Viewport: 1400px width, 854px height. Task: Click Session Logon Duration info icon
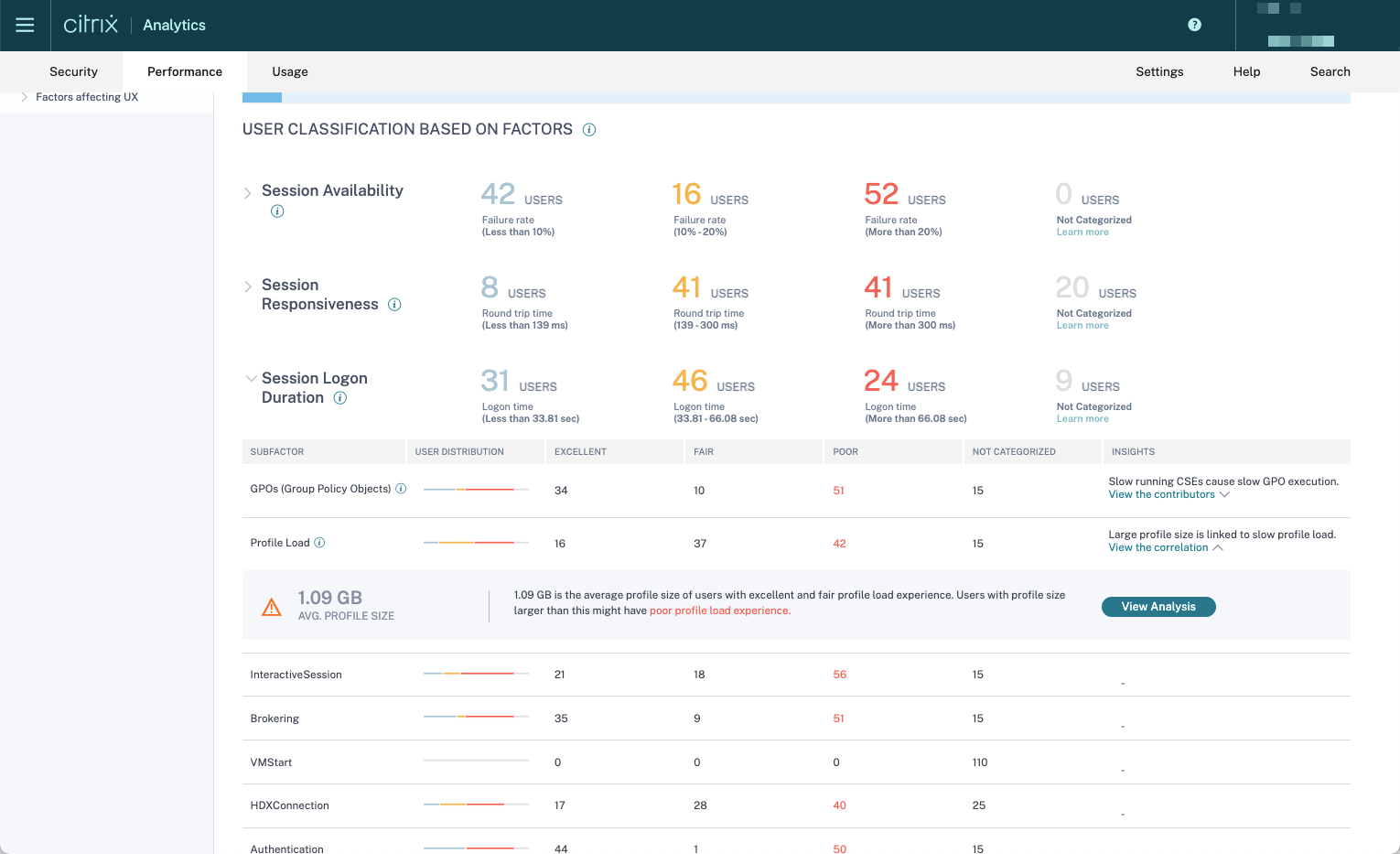340,398
